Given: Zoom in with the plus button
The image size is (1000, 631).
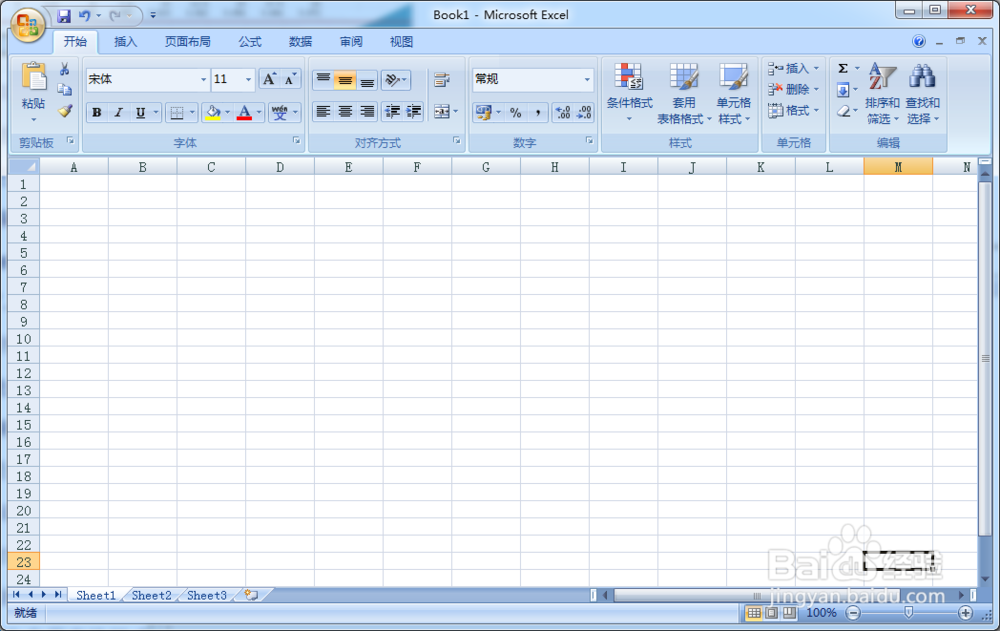Looking at the screenshot, I should (x=966, y=613).
